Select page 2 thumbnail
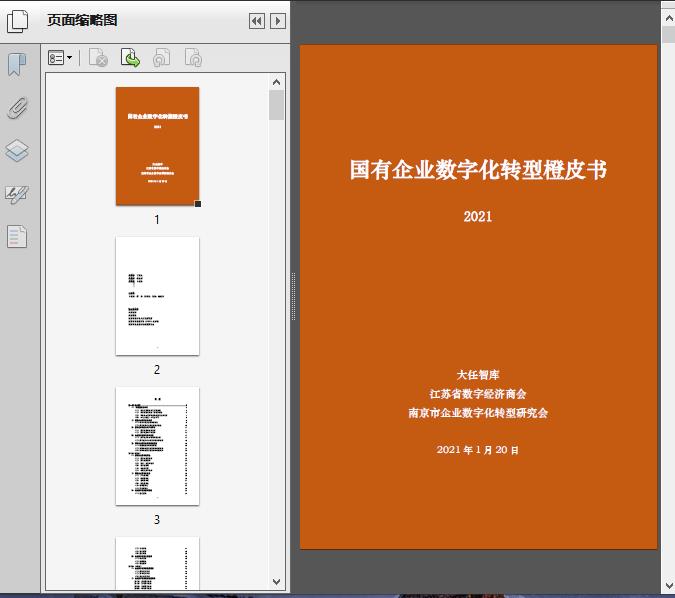 pyautogui.click(x=158, y=296)
